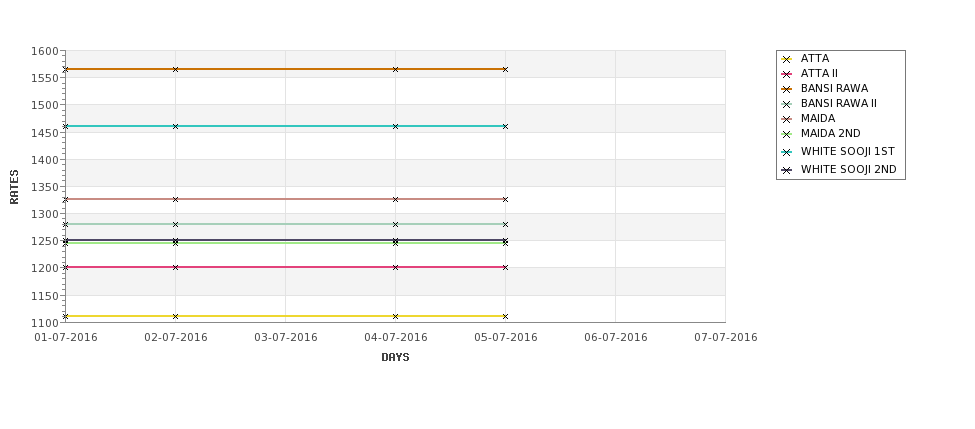Click the BANSI RAWA II legend marker
This screenshot has height=429, width=975.
787,104
